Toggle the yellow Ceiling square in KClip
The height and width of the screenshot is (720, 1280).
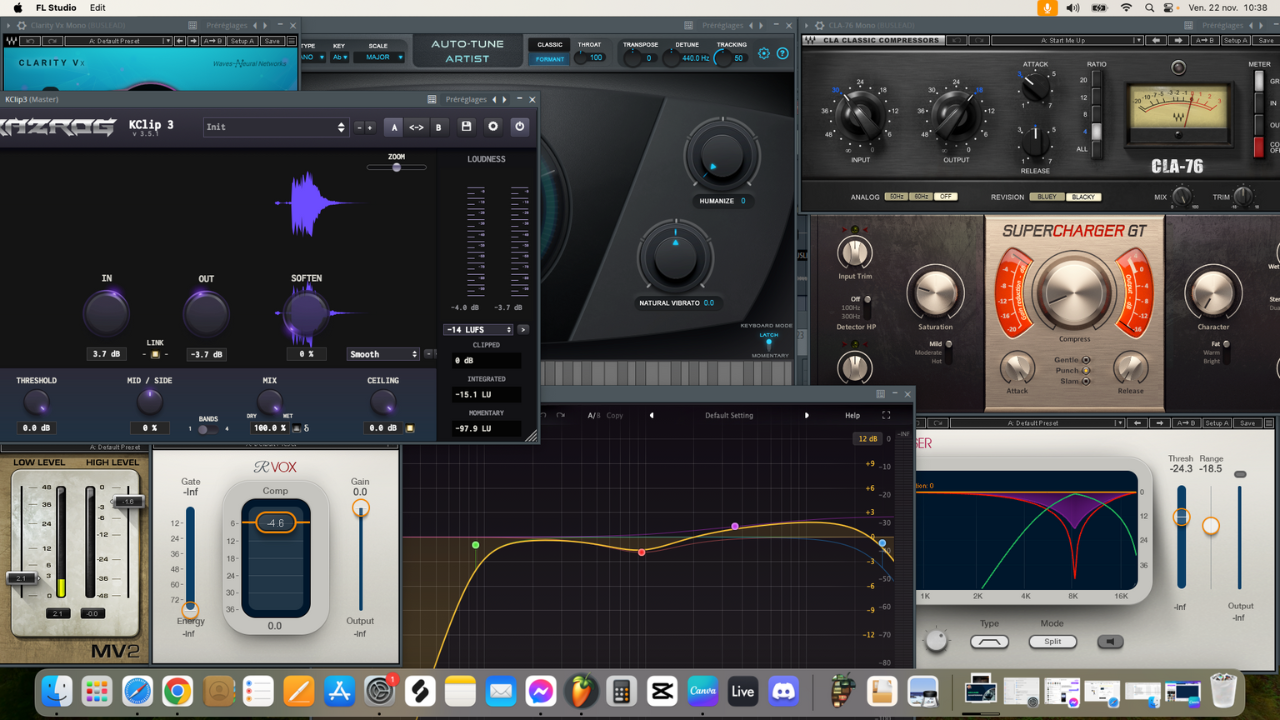(409, 428)
